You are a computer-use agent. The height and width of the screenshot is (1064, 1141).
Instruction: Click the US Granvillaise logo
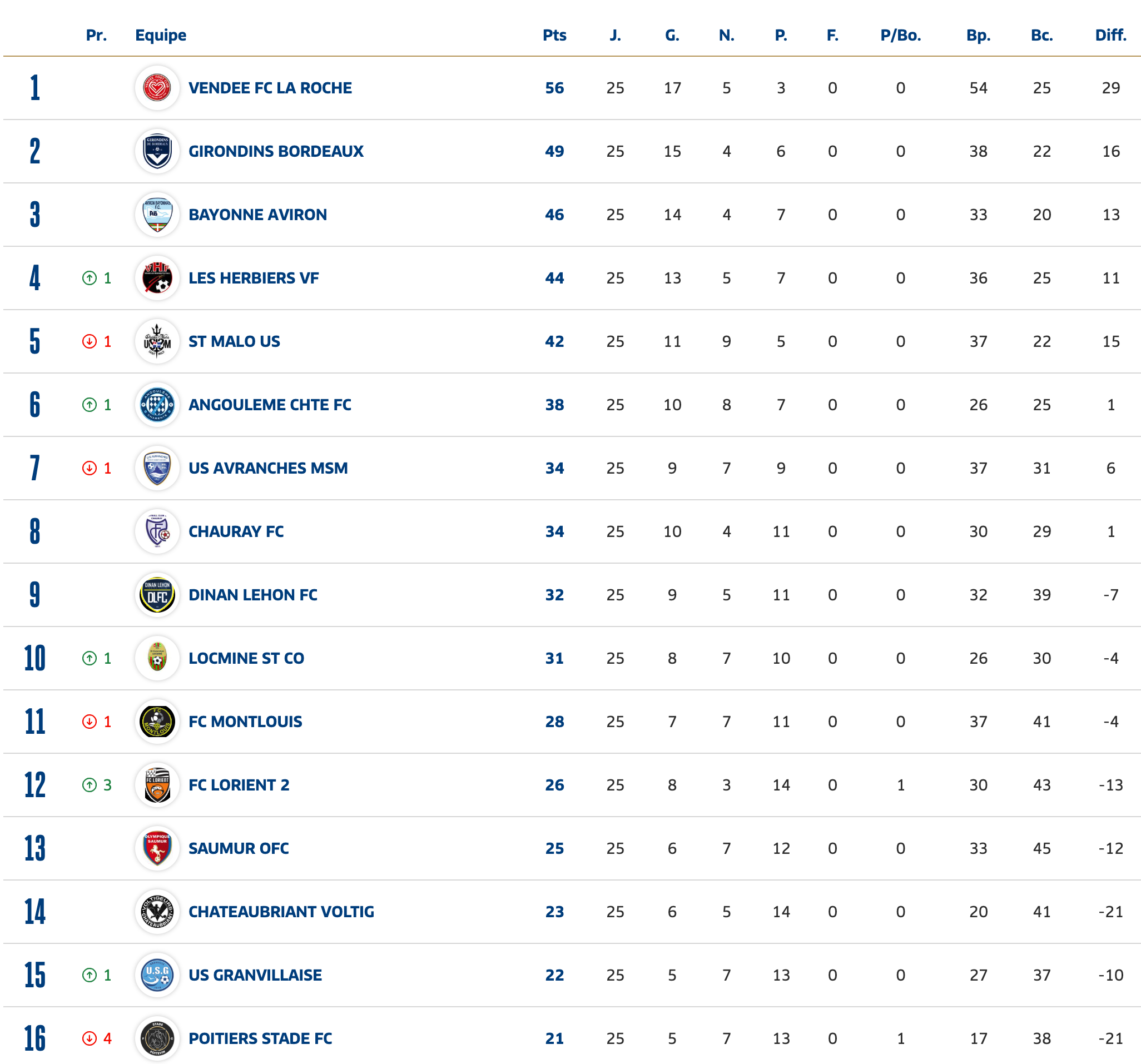pos(157,975)
